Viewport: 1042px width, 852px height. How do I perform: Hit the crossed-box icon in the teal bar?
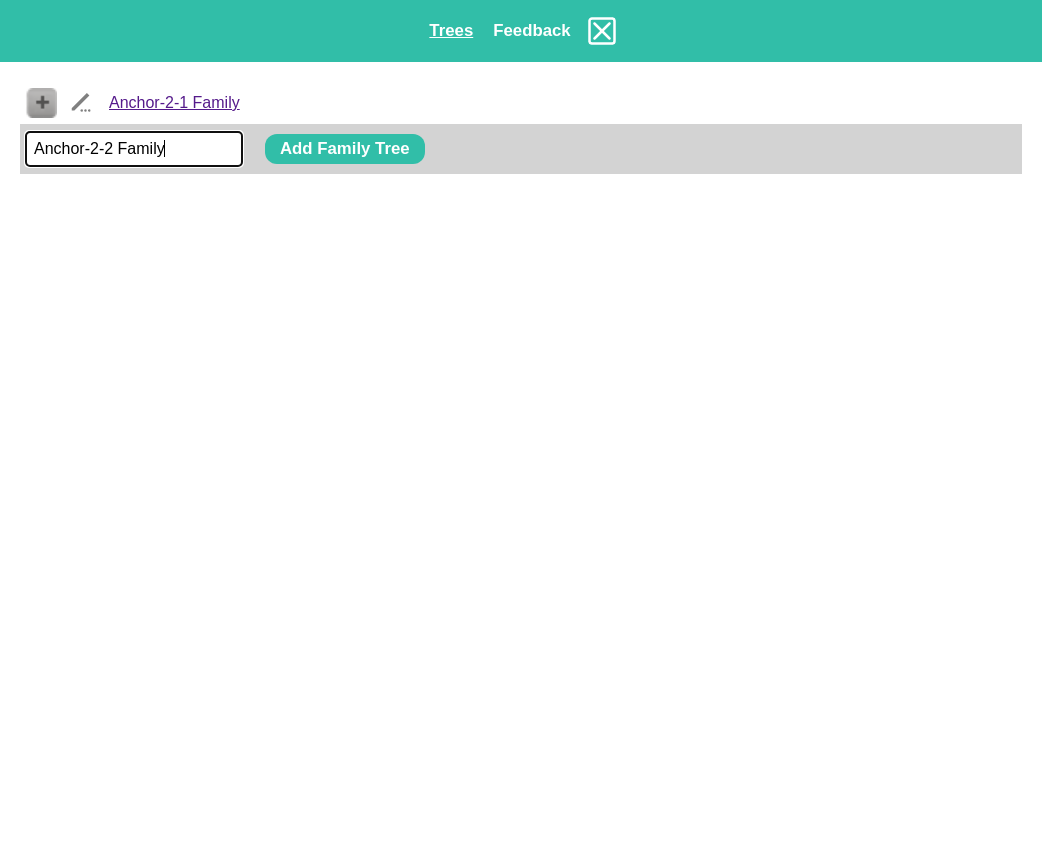602,31
